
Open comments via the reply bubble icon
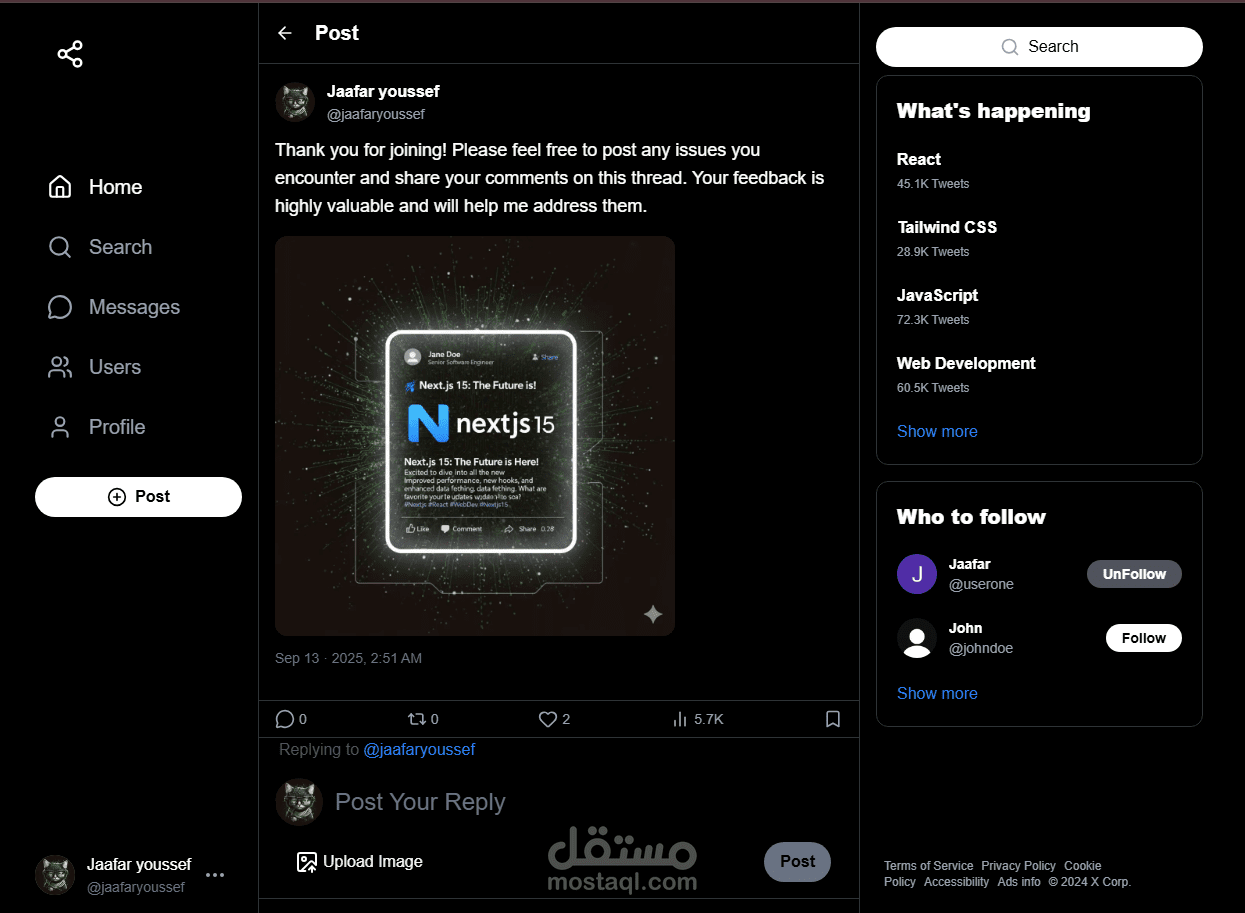click(285, 719)
